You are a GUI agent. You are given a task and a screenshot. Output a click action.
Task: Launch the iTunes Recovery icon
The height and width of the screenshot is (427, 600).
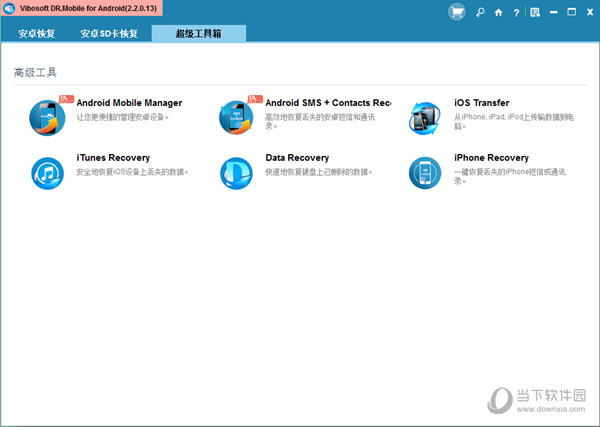(47, 173)
